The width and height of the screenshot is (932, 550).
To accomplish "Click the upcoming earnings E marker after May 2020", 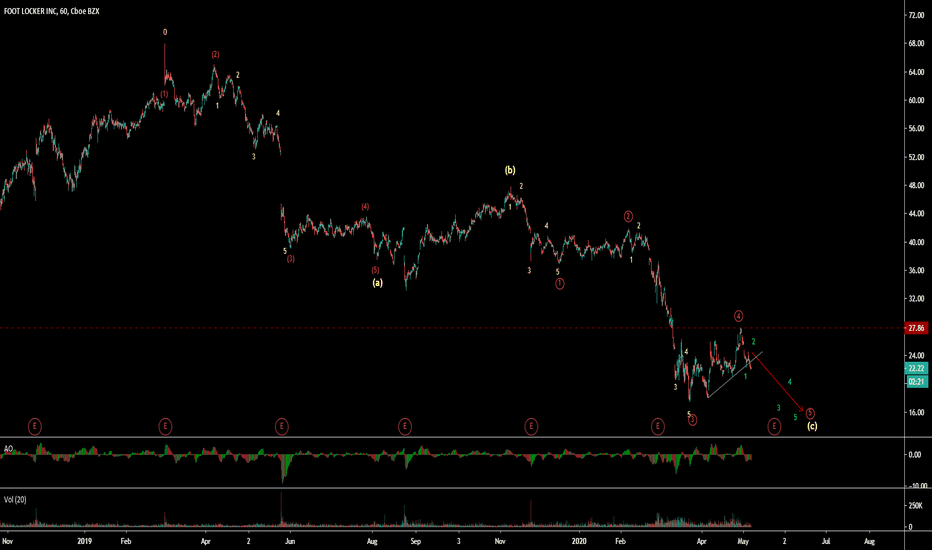I will pos(774,426).
